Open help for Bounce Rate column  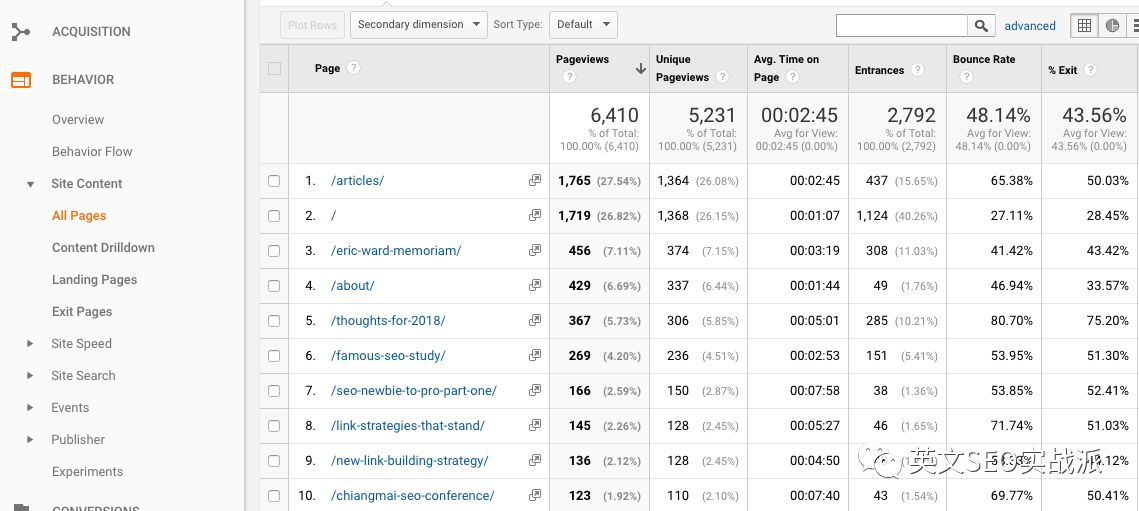pos(965,76)
